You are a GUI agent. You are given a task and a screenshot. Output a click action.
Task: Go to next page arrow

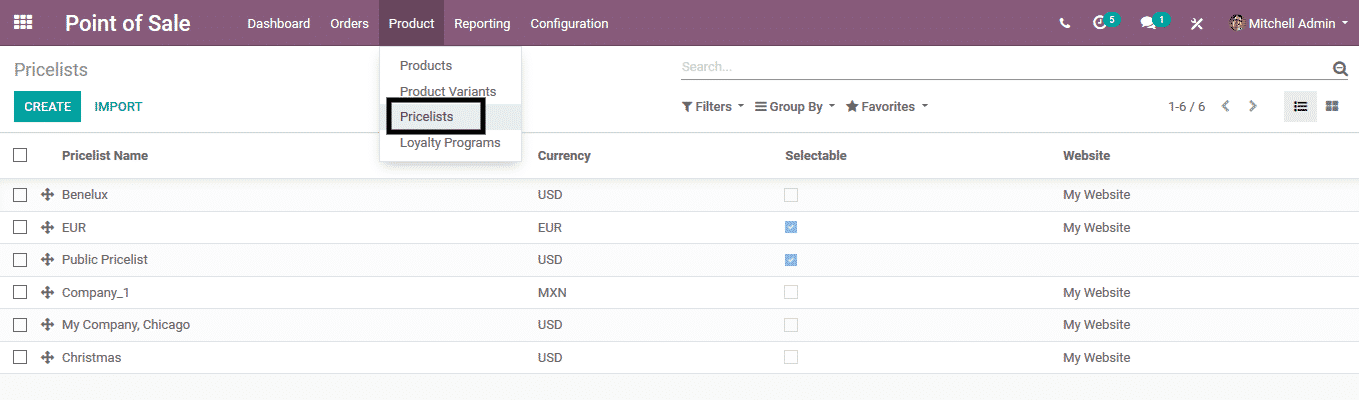pos(1253,106)
